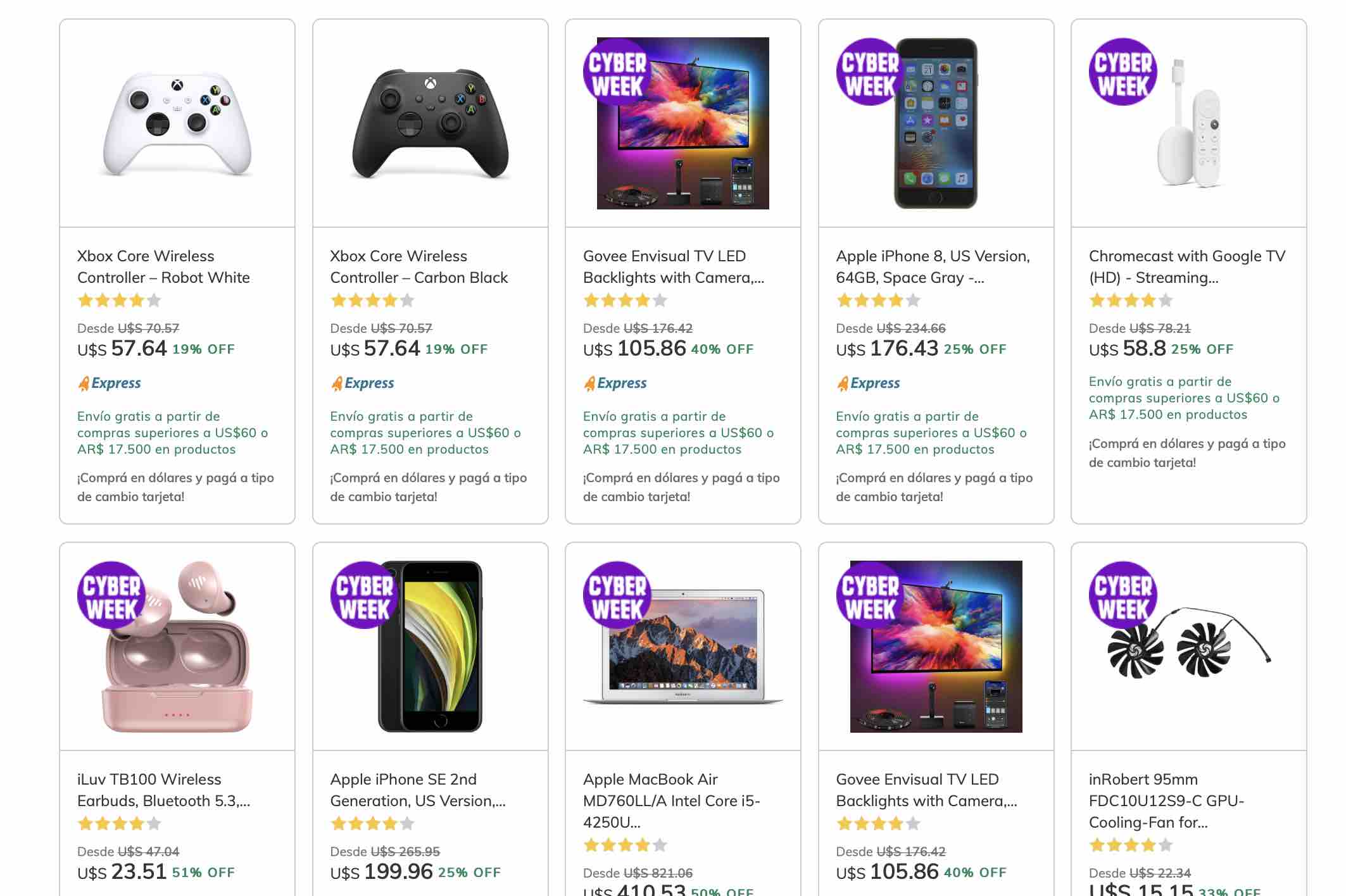Viewport: 1346px width, 896px height.
Task: Click star rating of Chromecast with Google TV
Action: (x=1130, y=301)
